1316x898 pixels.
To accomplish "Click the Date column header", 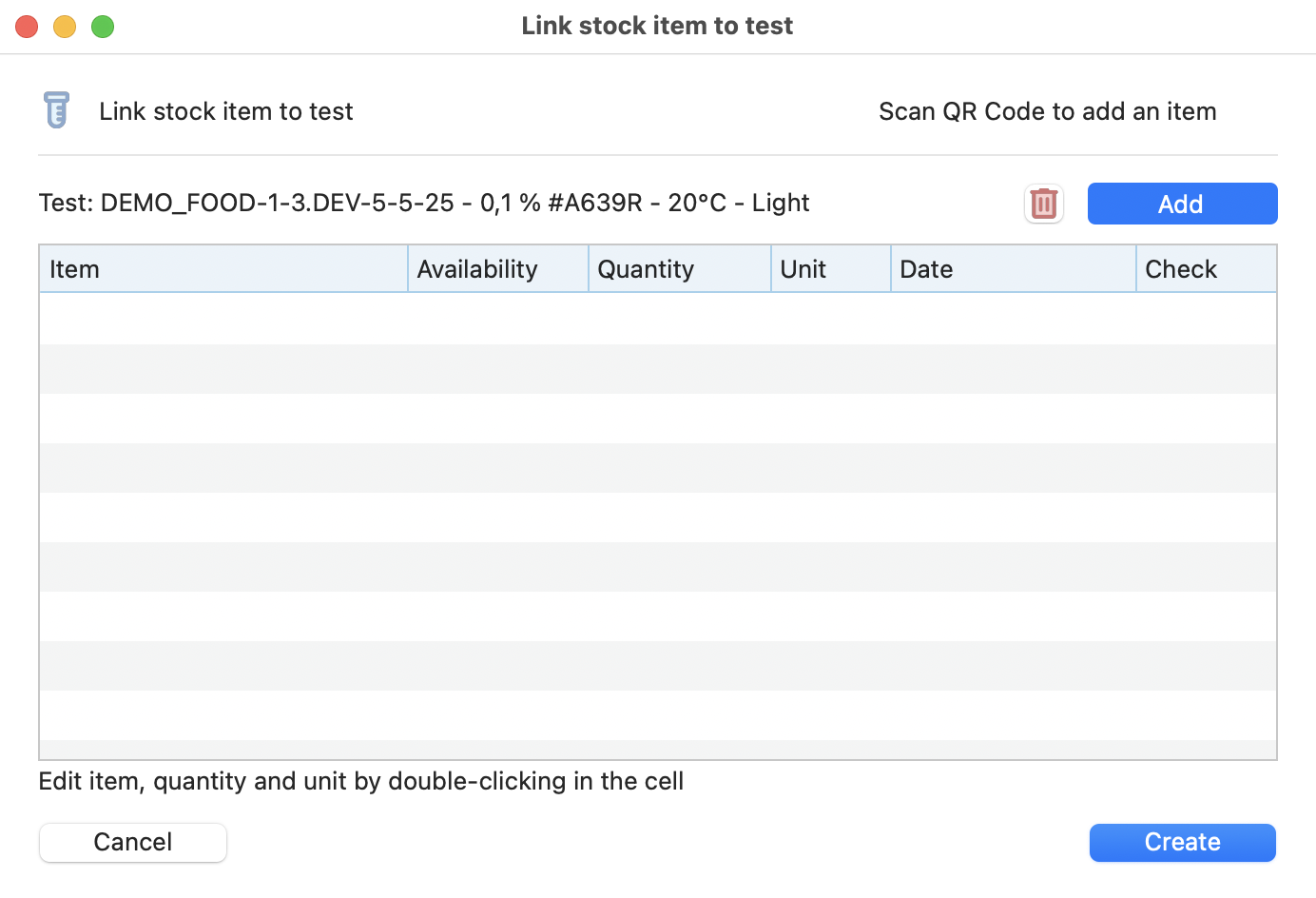I will [1013, 269].
